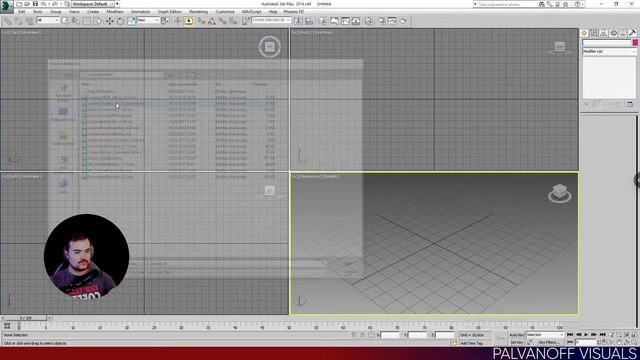Open the Workspace Default dropdown
The height and width of the screenshot is (360, 640).
tap(93, 4)
